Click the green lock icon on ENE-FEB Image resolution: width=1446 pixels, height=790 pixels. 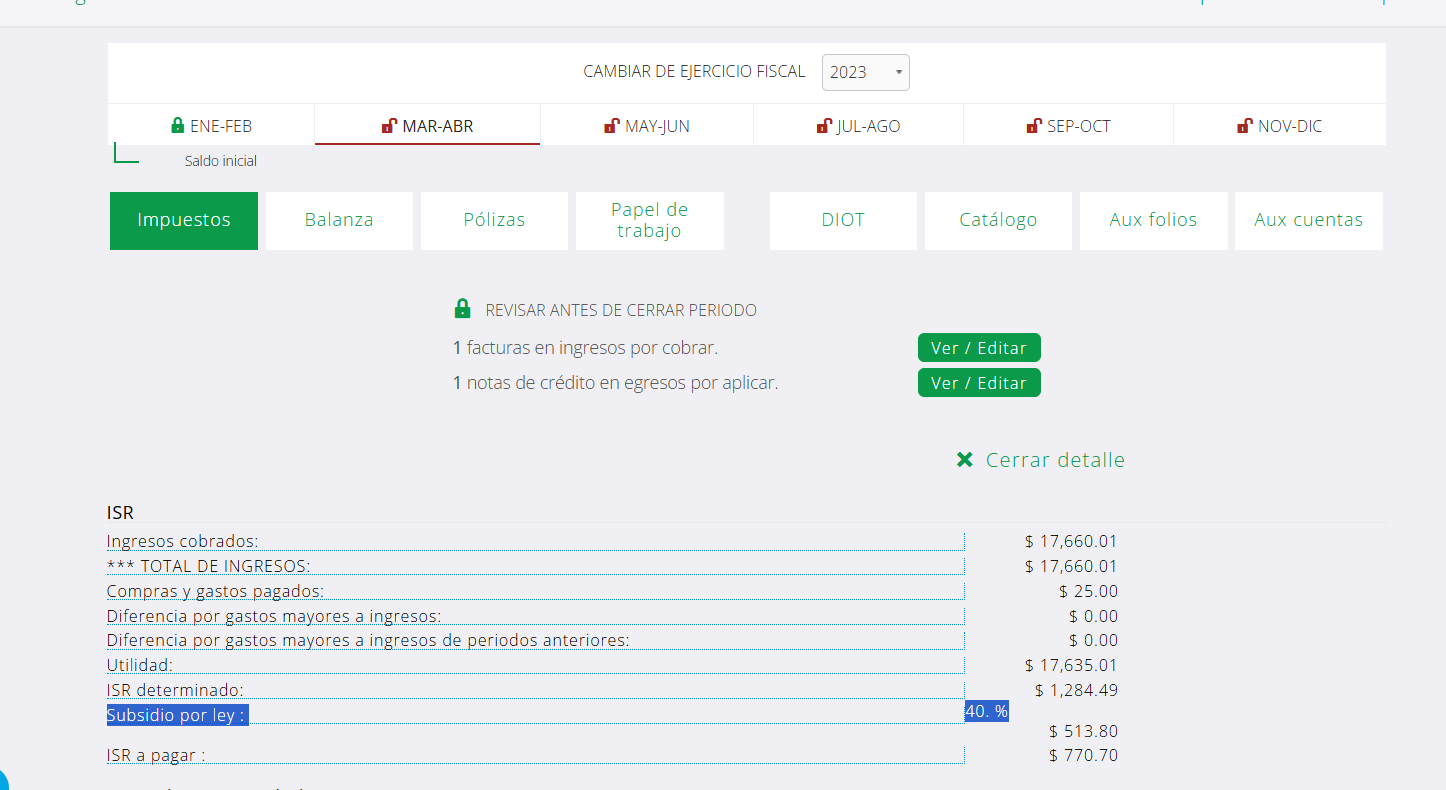(178, 126)
